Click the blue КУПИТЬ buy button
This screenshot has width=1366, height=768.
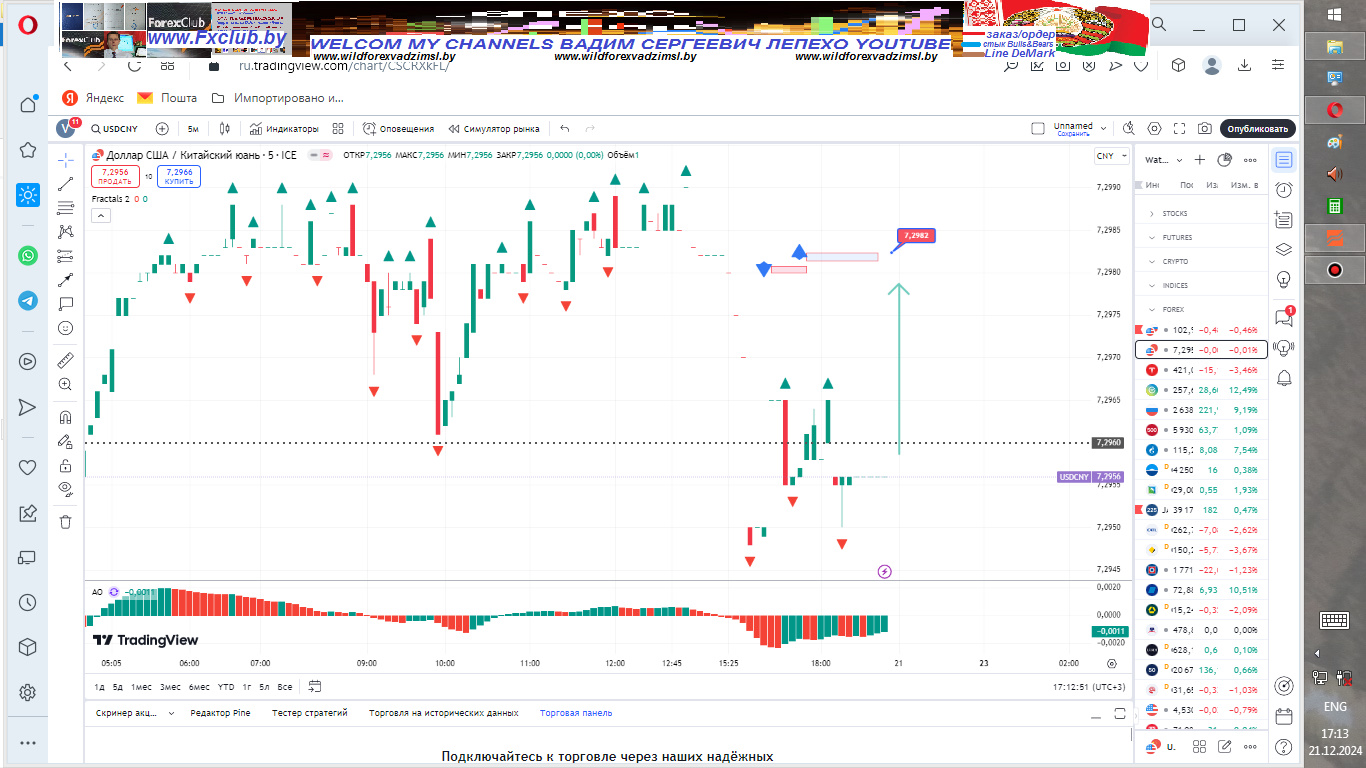[x=179, y=177]
